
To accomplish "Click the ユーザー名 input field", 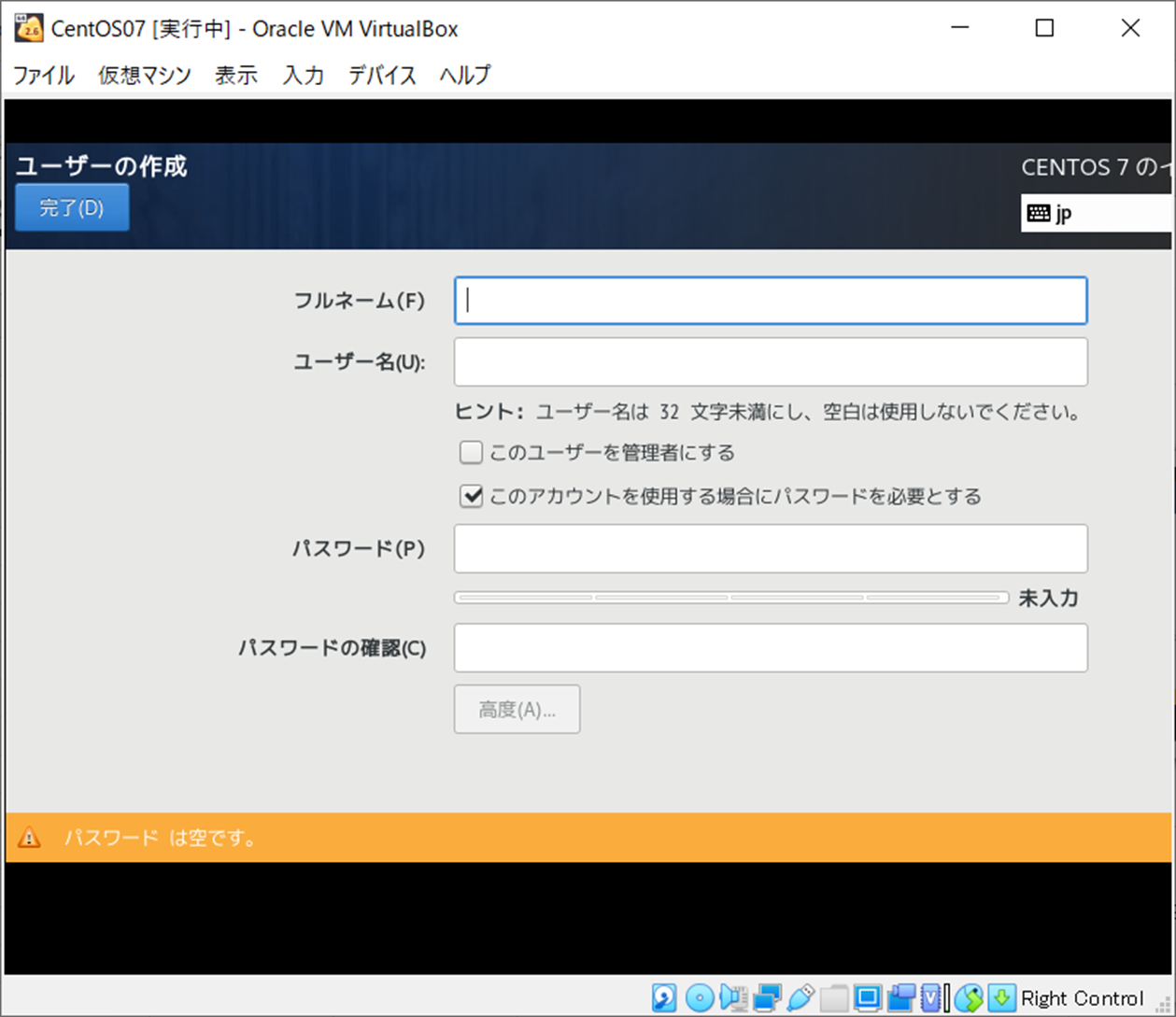I will pyautogui.click(x=771, y=361).
